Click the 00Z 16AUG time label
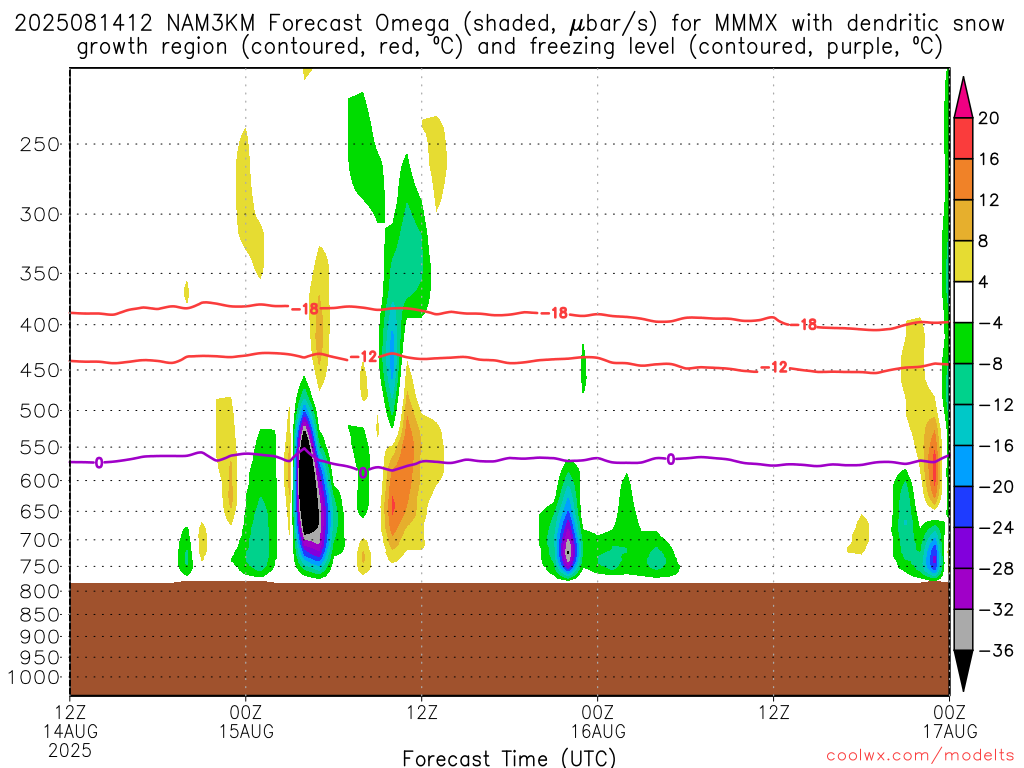Image resolution: width=1024 pixels, height=768 pixels. coord(598,722)
